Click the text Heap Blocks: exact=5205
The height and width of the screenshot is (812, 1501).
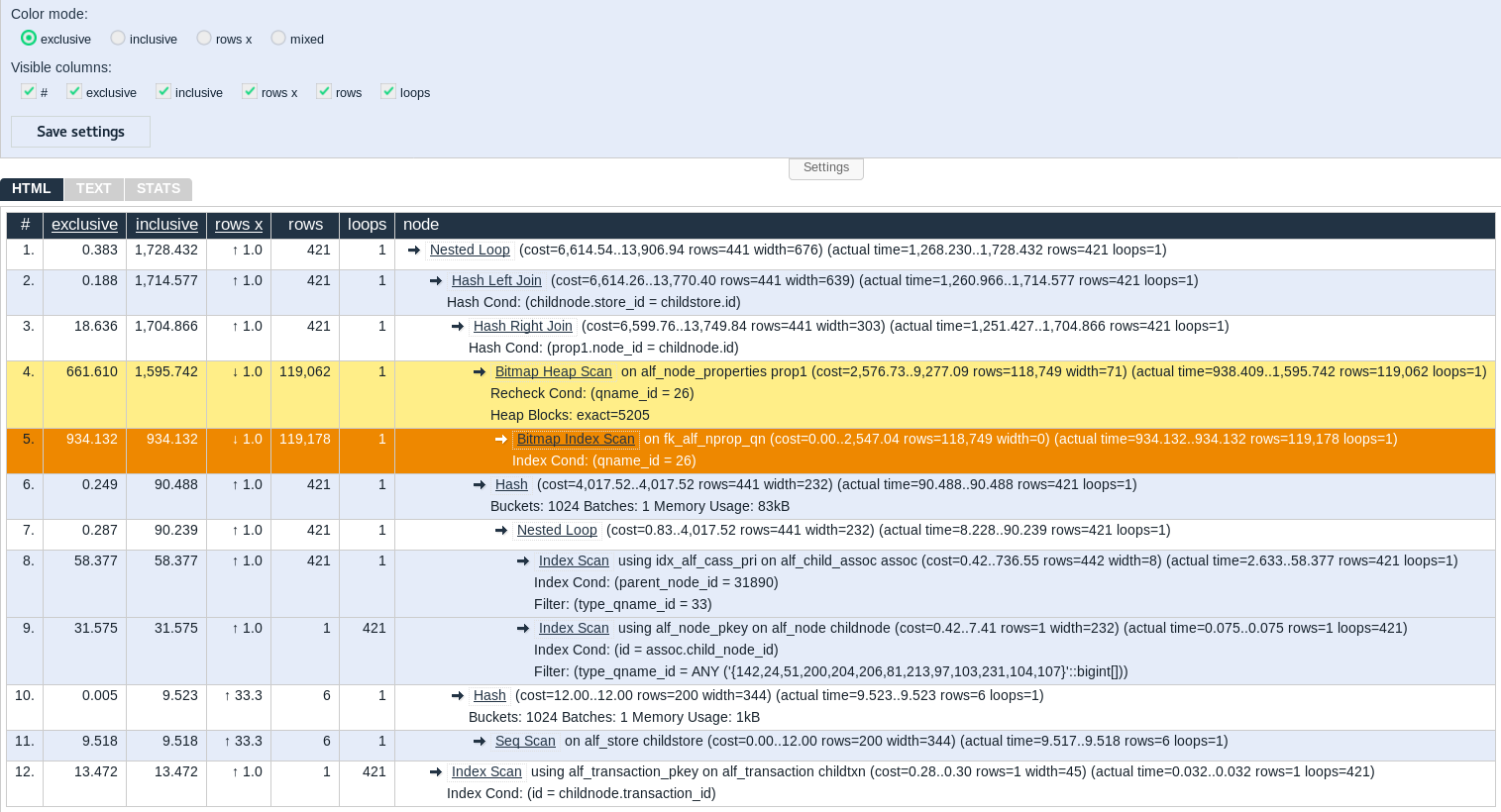coord(570,415)
